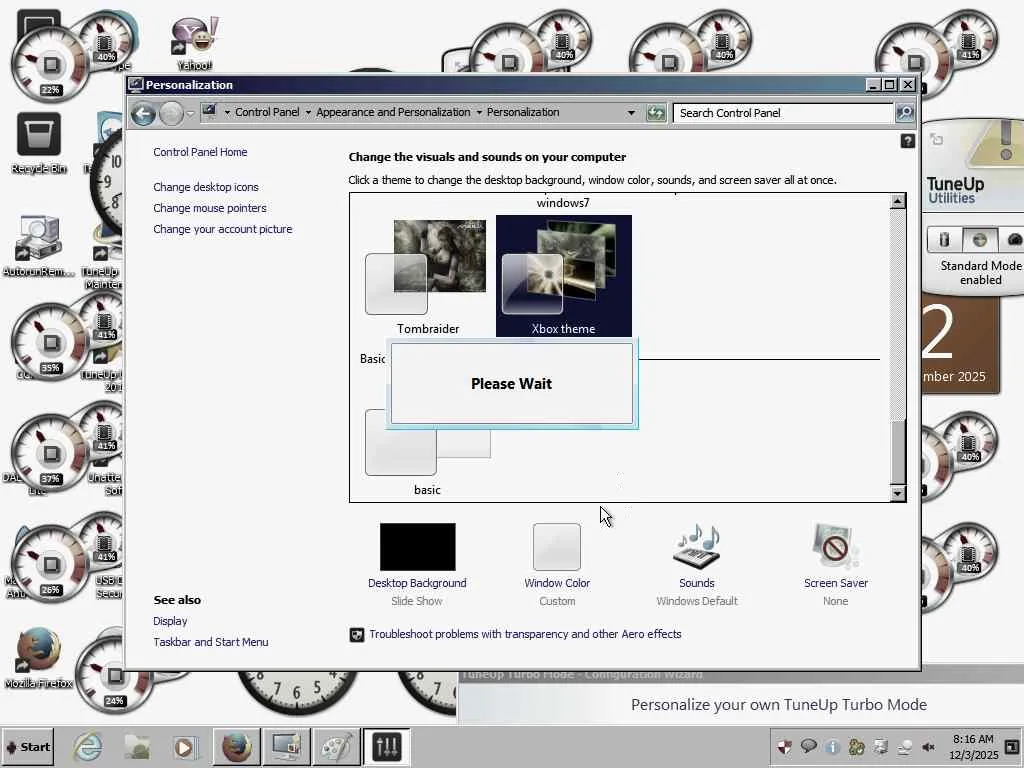Screen dimensions: 1024x768
Task: Click the TuneUp sliders taskbar icon
Action: pyautogui.click(x=386, y=747)
